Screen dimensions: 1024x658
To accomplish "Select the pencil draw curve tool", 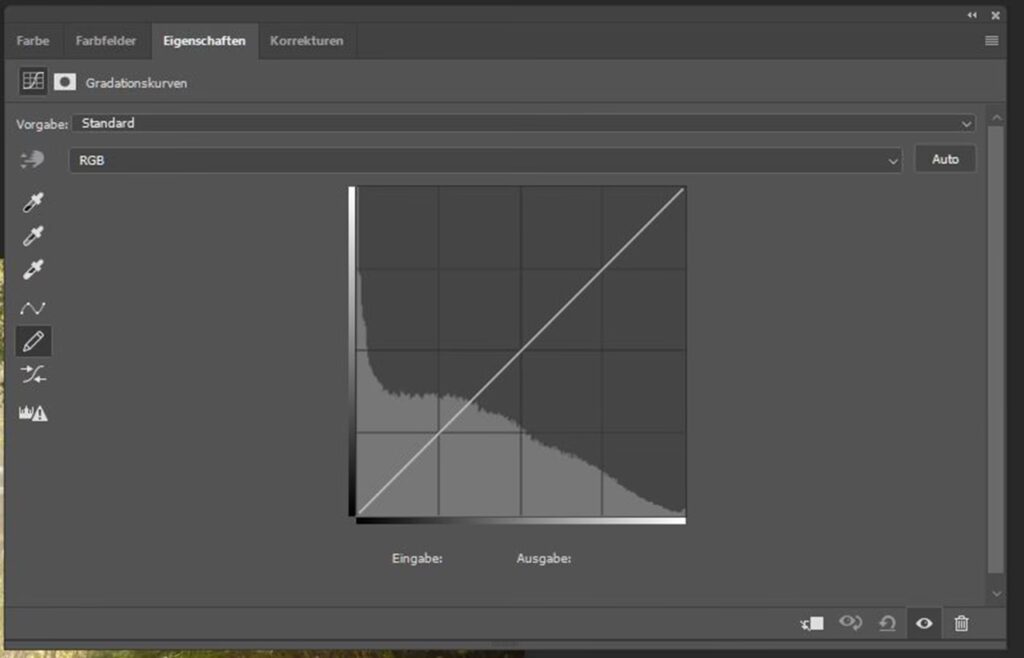I will tap(33, 342).
